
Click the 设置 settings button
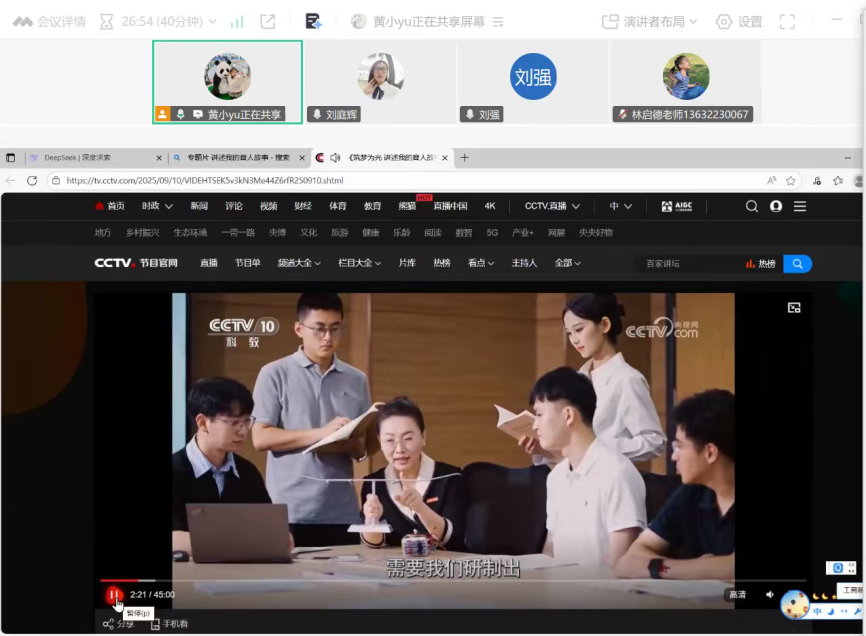739,21
